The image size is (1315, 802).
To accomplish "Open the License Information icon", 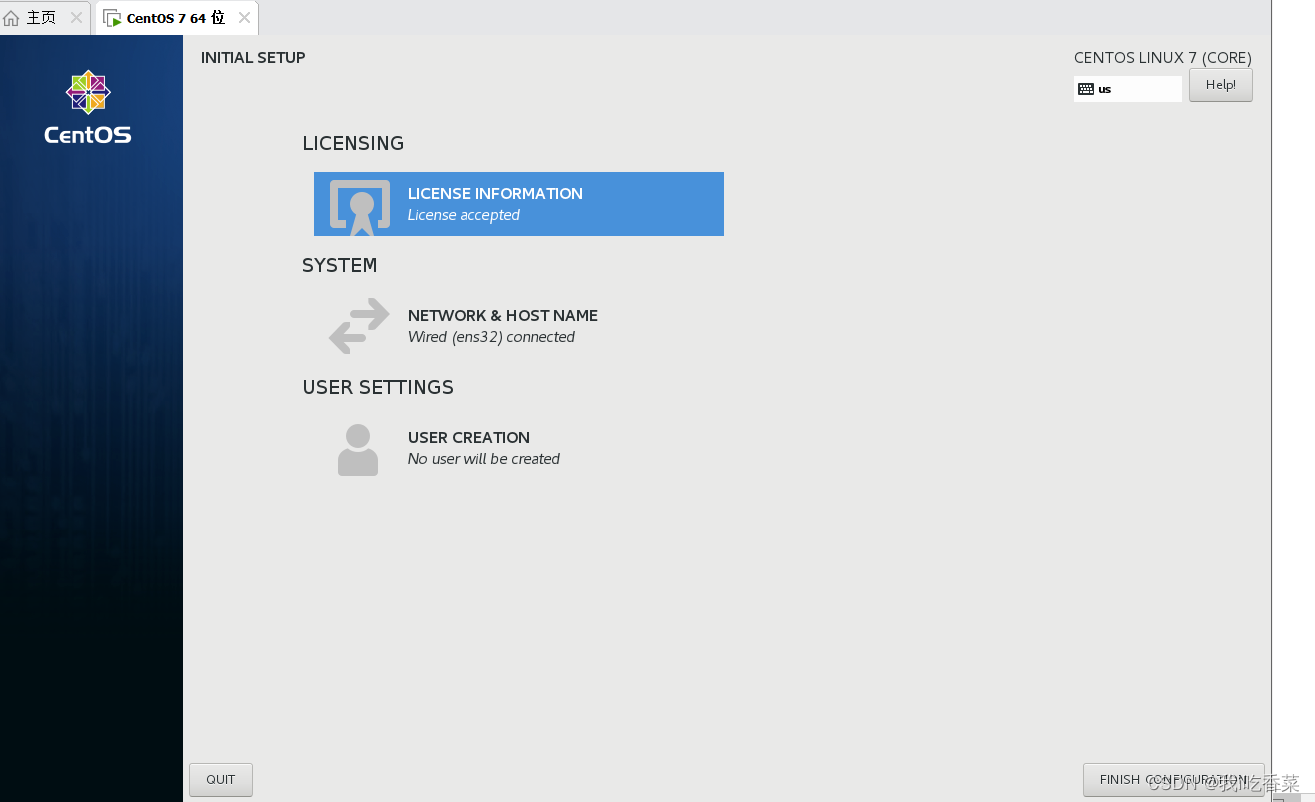I will click(360, 207).
